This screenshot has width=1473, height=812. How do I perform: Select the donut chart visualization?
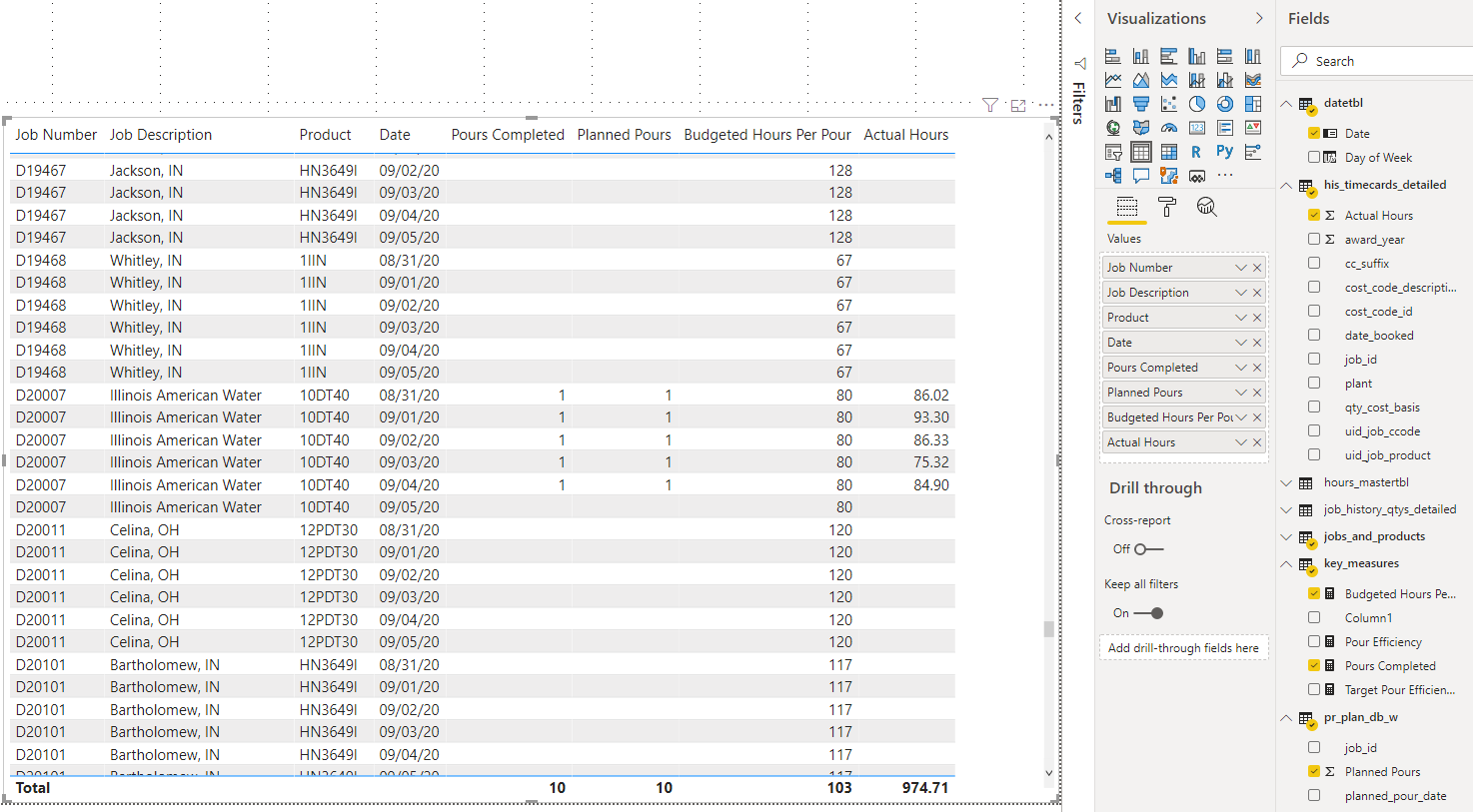coord(1225,104)
